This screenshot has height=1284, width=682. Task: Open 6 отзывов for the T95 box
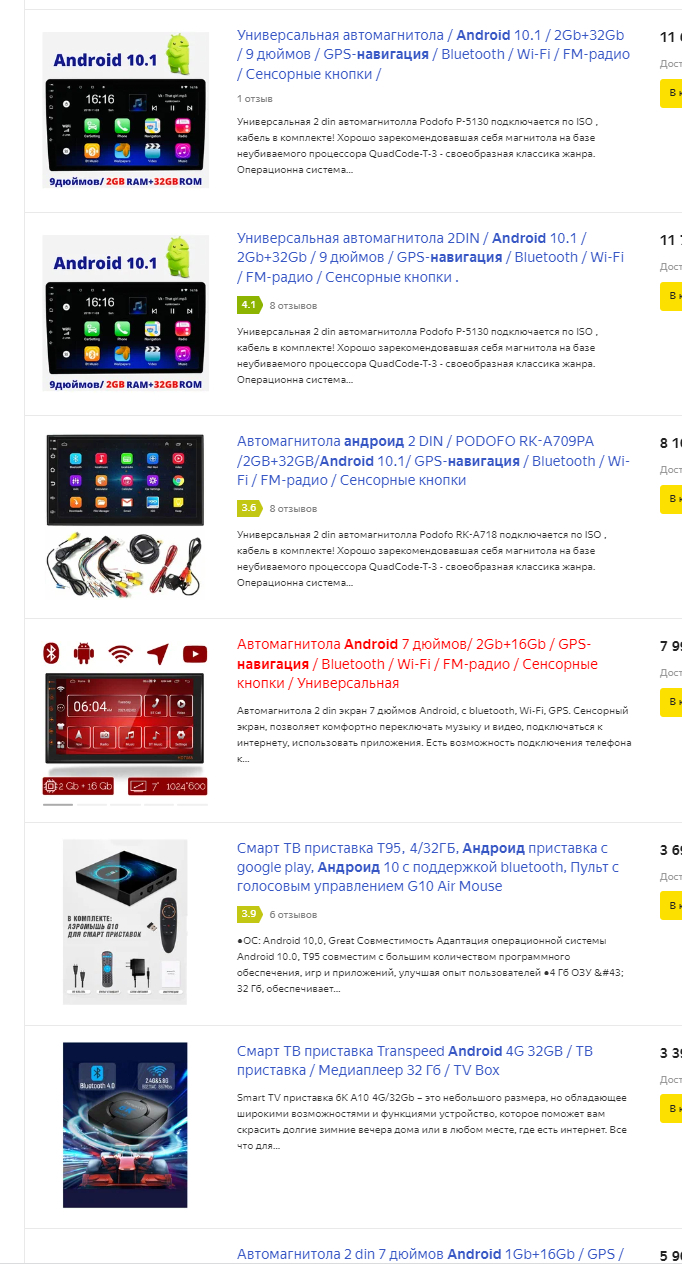click(293, 915)
